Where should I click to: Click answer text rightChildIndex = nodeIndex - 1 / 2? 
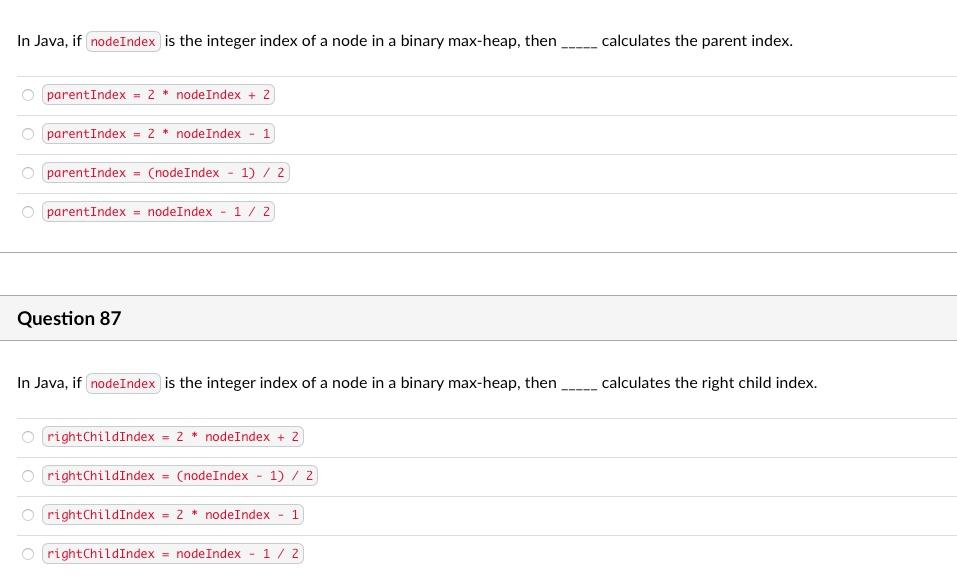173,554
